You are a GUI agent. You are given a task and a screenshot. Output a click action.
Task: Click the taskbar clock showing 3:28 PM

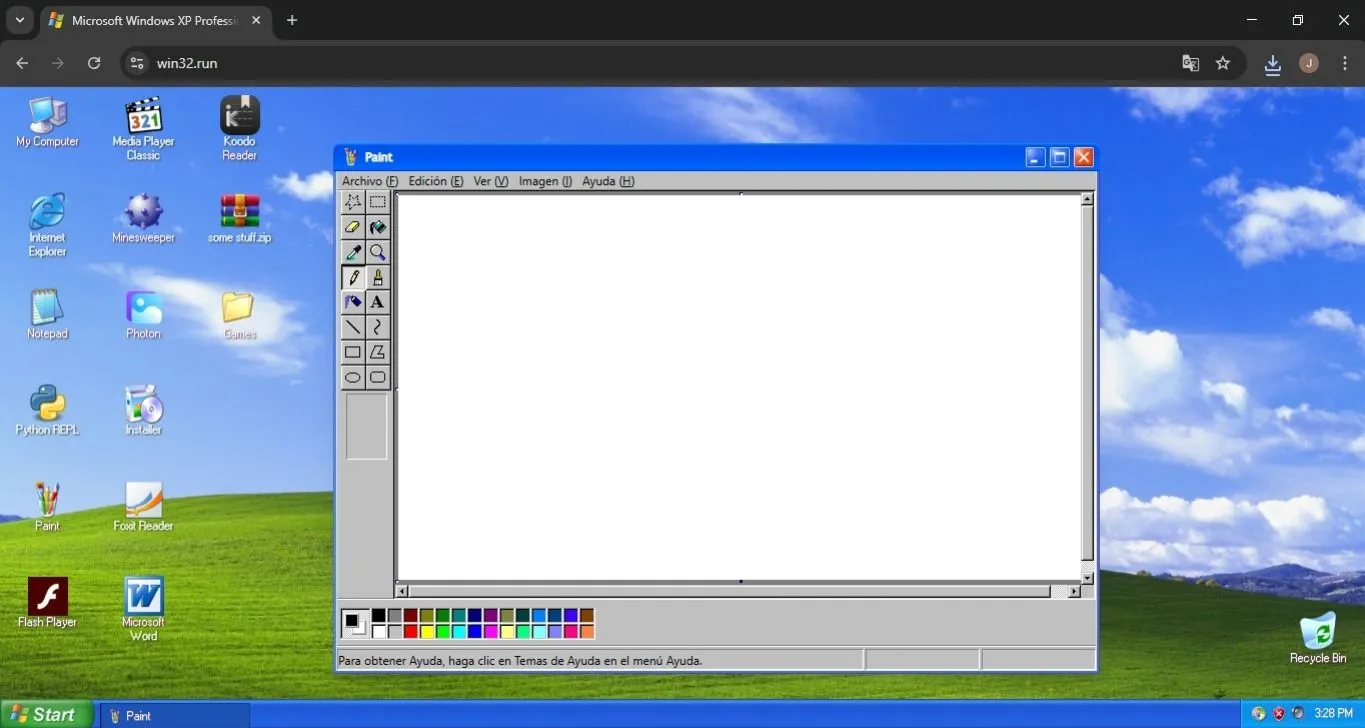pyautogui.click(x=1333, y=714)
